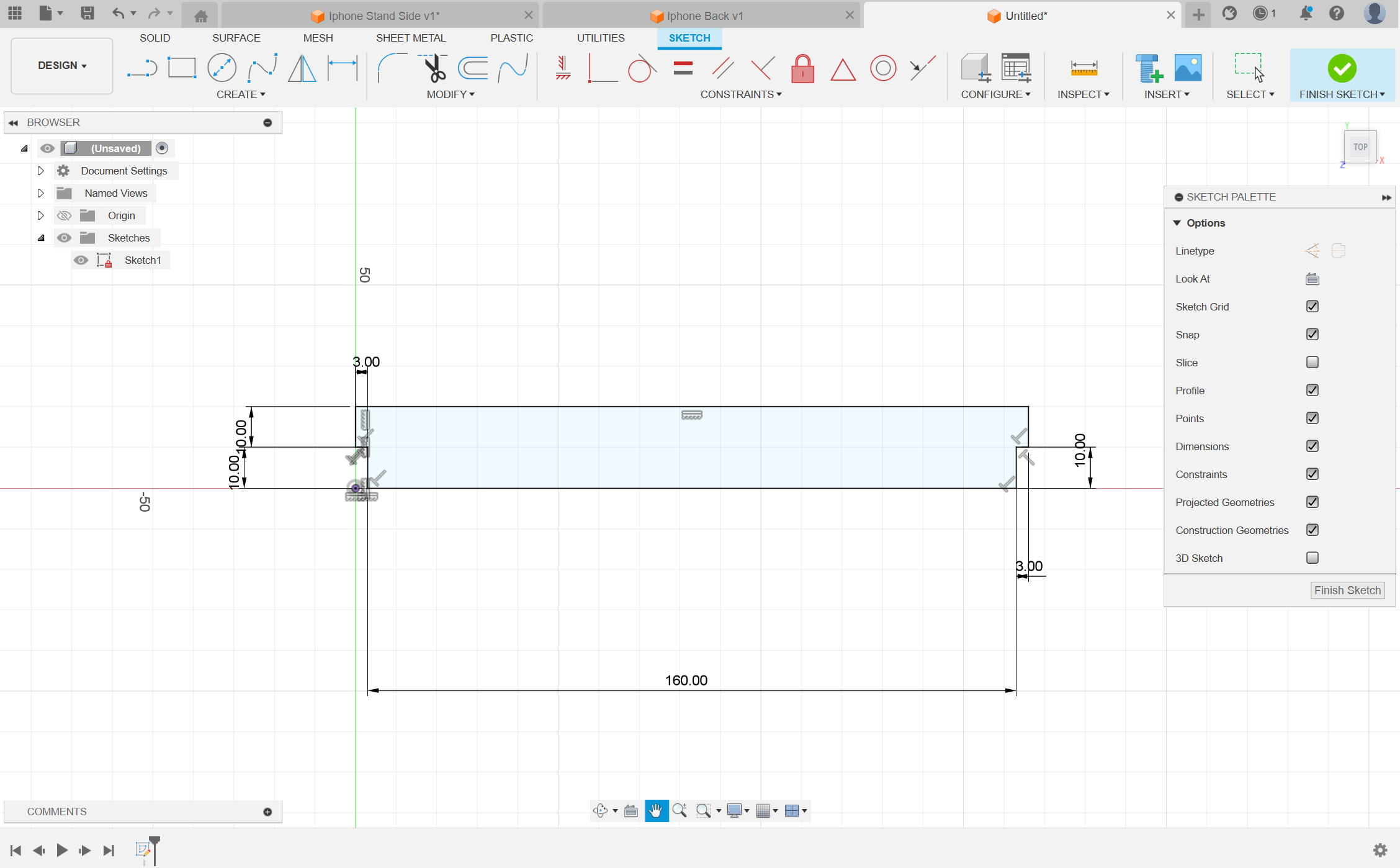Toggle visibility of Sketch1 layer
This screenshot has width=1400, height=868.
(x=81, y=260)
